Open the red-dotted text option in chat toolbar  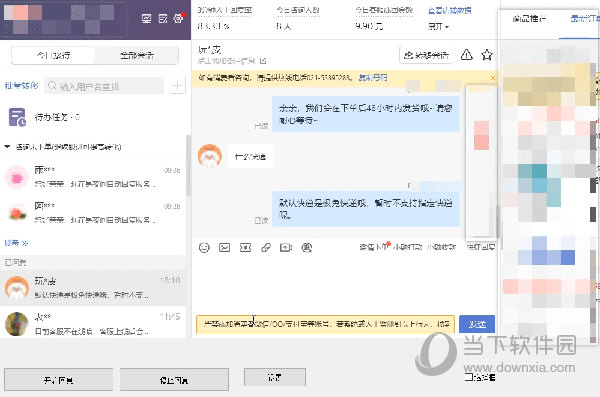click(x=375, y=247)
